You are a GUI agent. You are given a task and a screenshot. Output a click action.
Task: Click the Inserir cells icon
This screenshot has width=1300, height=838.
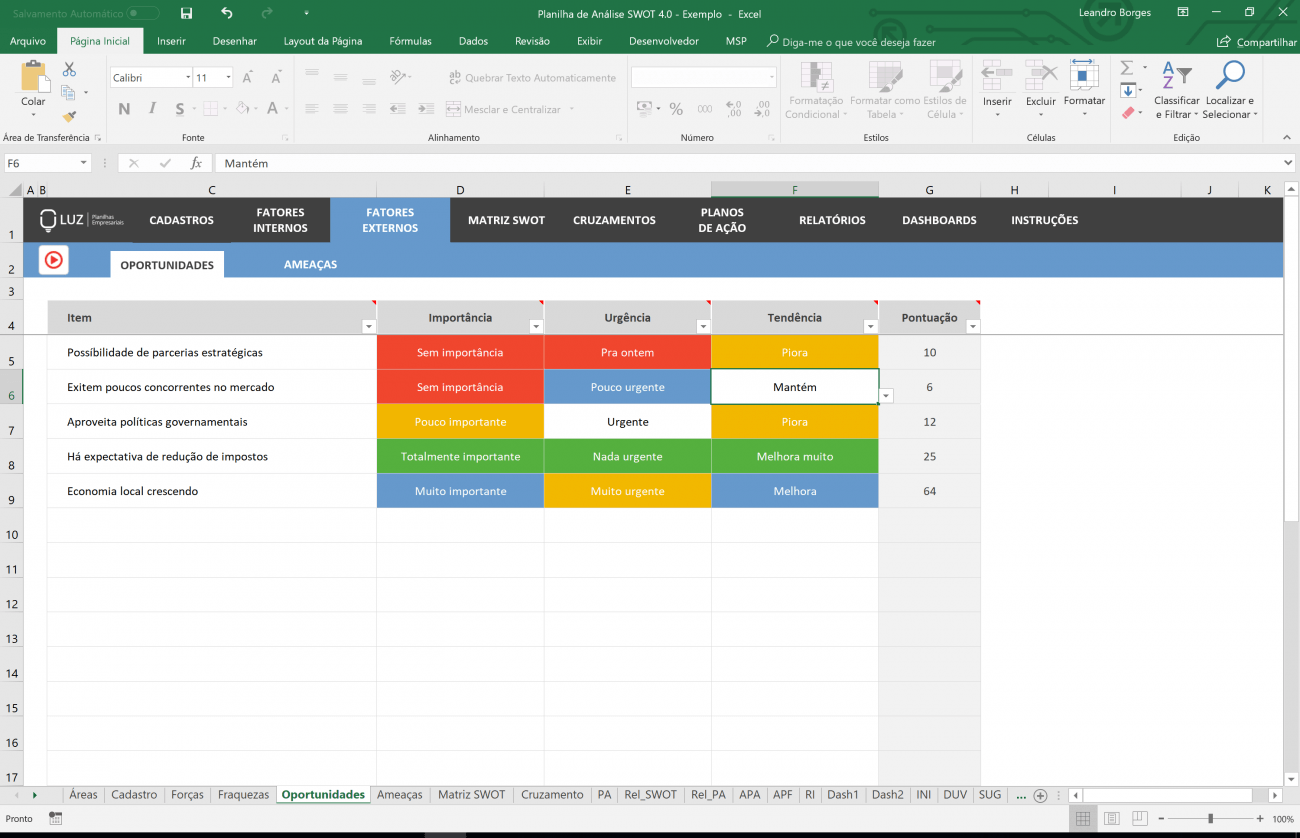pyautogui.click(x=997, y=78)
